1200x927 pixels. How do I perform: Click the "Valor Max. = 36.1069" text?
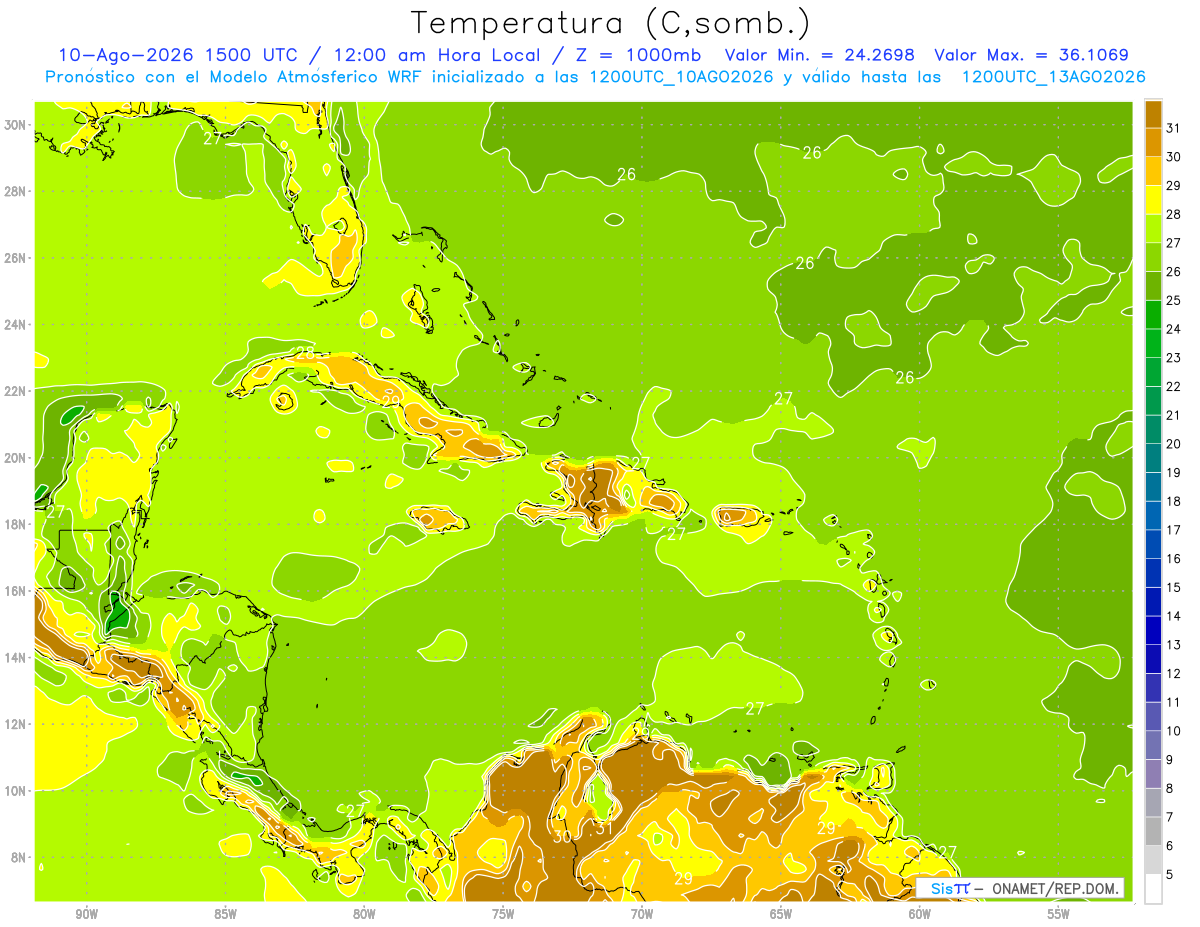coord(1031,55)
